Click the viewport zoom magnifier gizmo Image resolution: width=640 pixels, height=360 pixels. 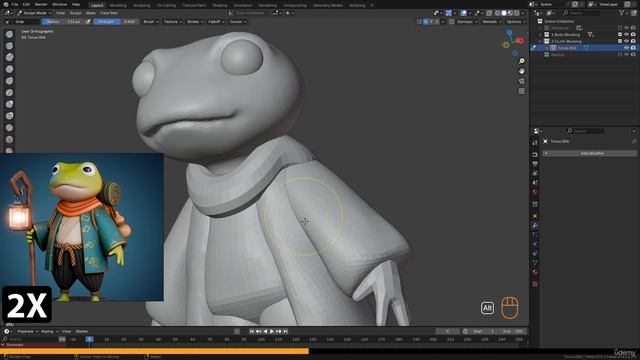(x=522, y=61)
